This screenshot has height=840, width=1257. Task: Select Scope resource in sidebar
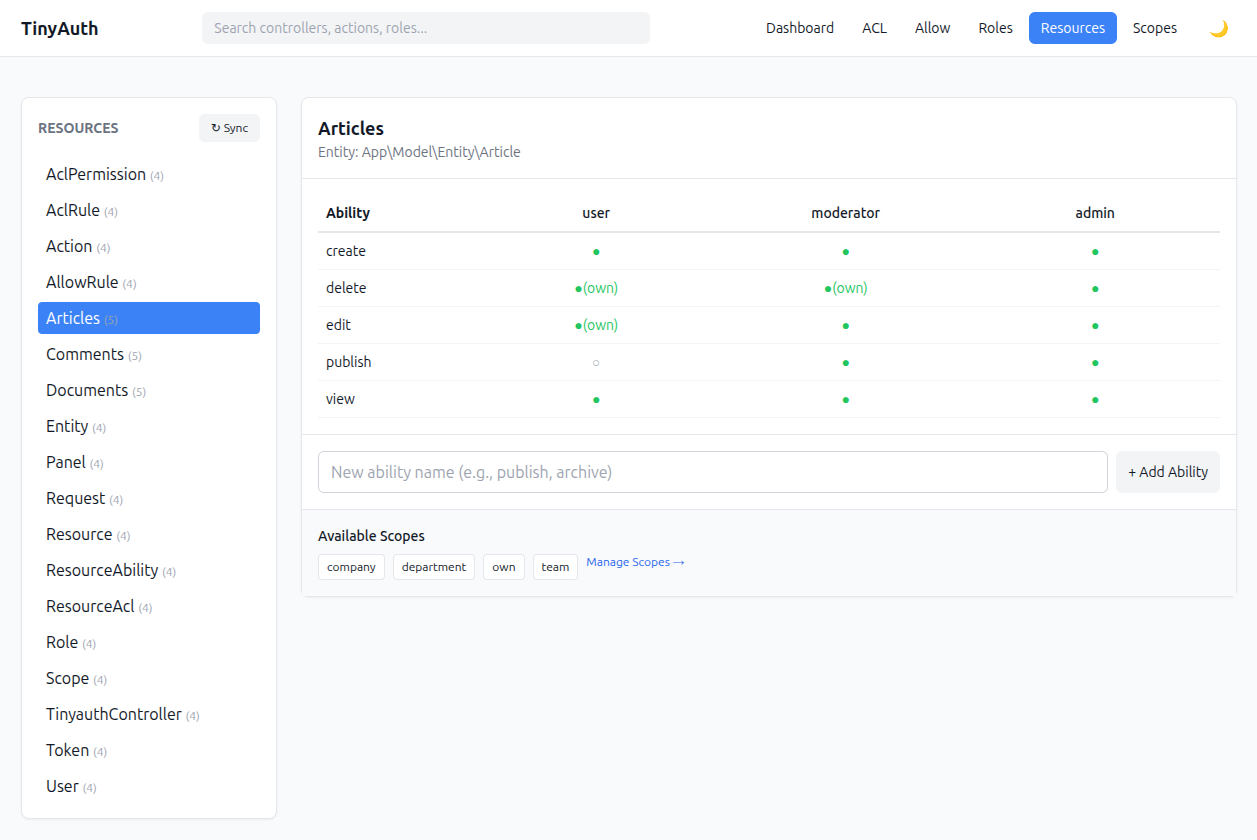pos(149,678)
